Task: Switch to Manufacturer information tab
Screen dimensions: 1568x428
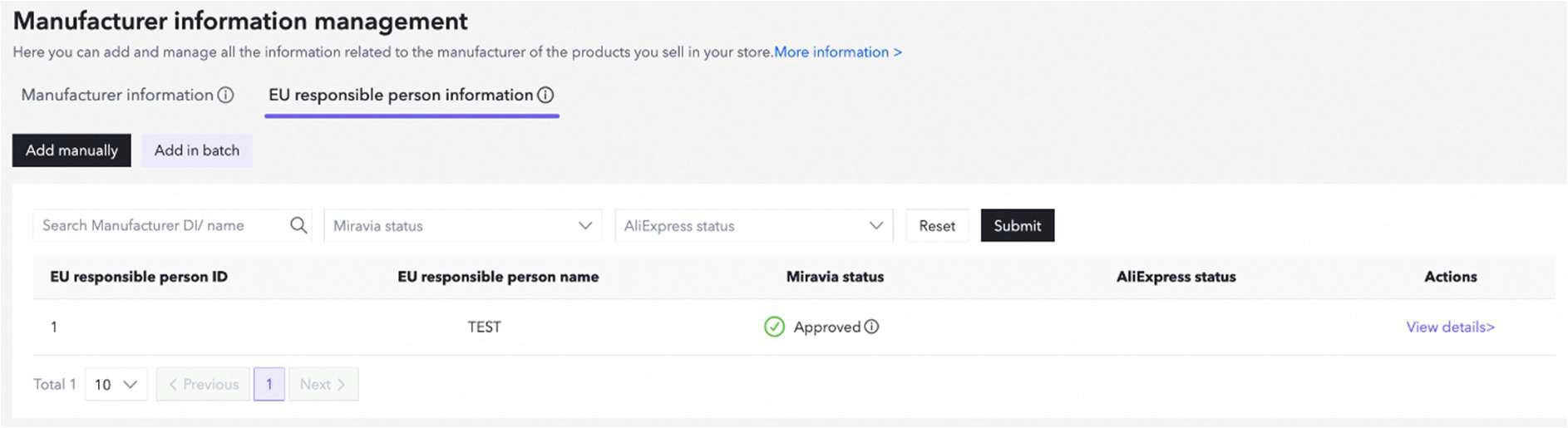Action: pos(117,96)
